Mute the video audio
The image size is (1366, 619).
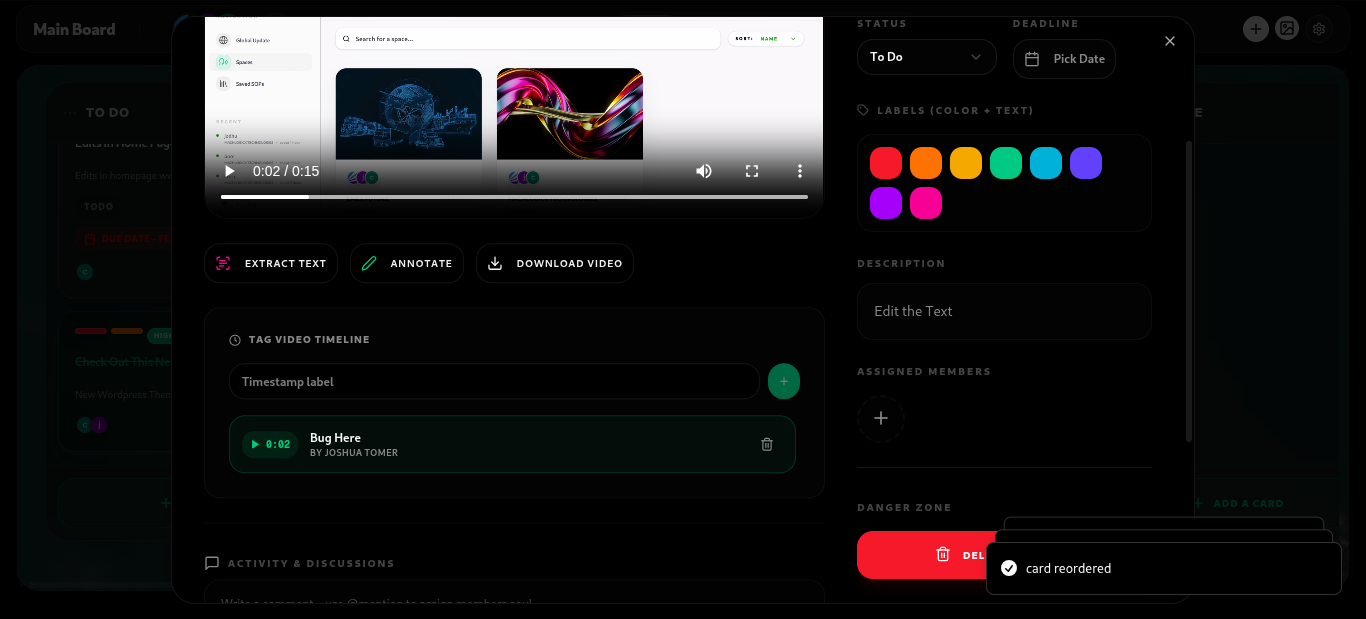[x=704, y=171]
